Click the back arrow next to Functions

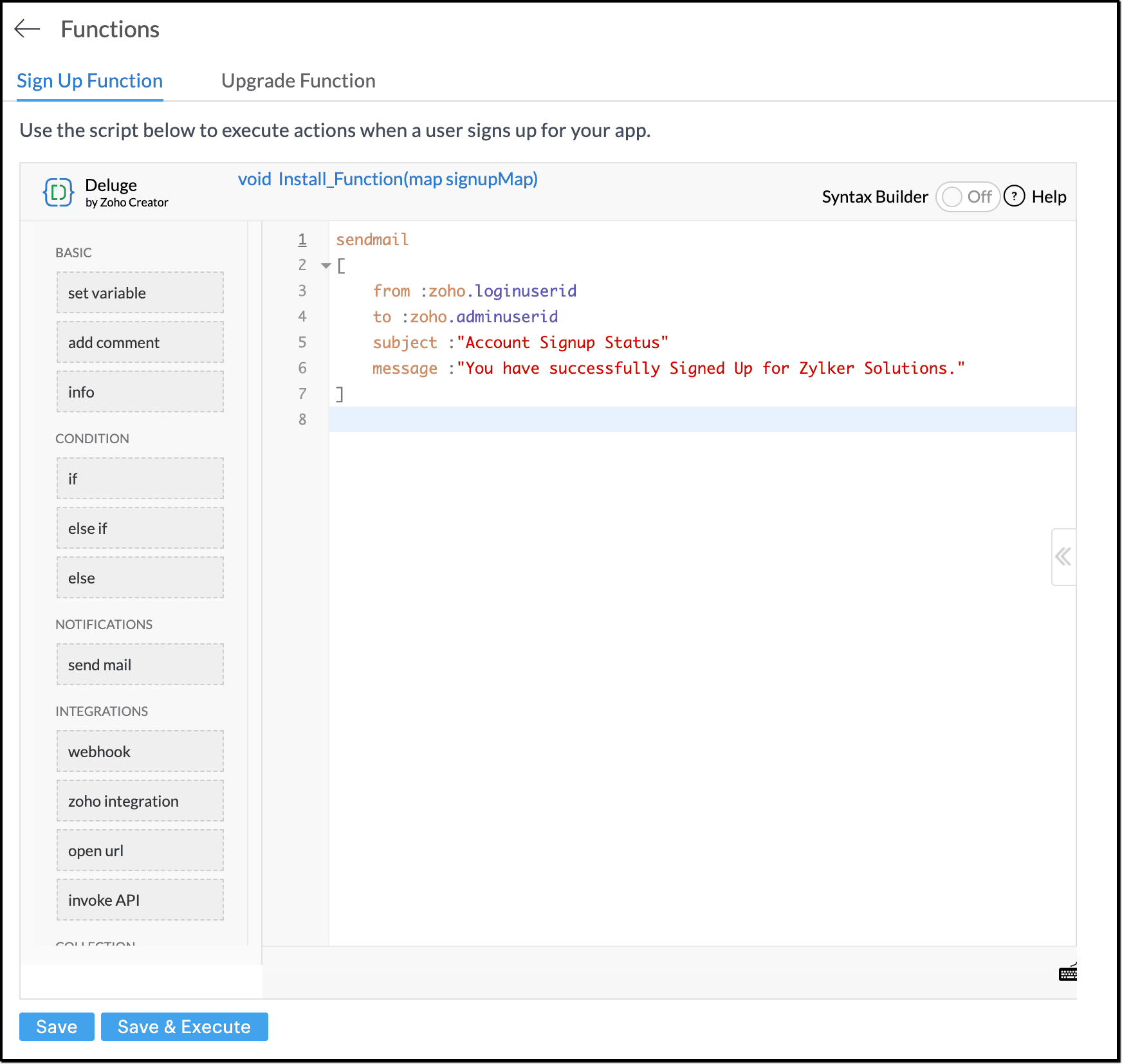coord(27,29)
